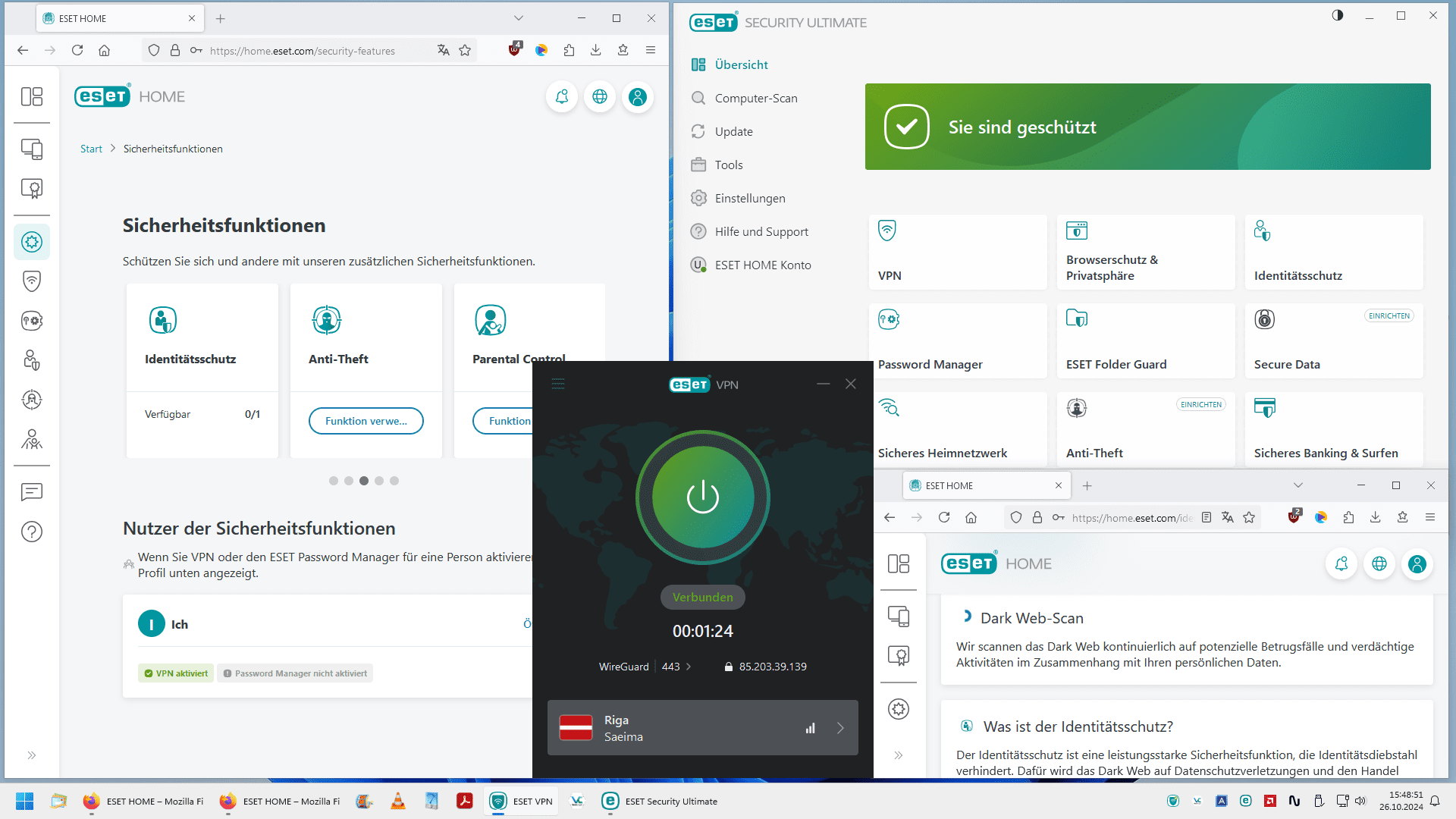The image size is (1456, 819).
Task: Expand the left sidebar with double chevron
Action: [32, 755]
